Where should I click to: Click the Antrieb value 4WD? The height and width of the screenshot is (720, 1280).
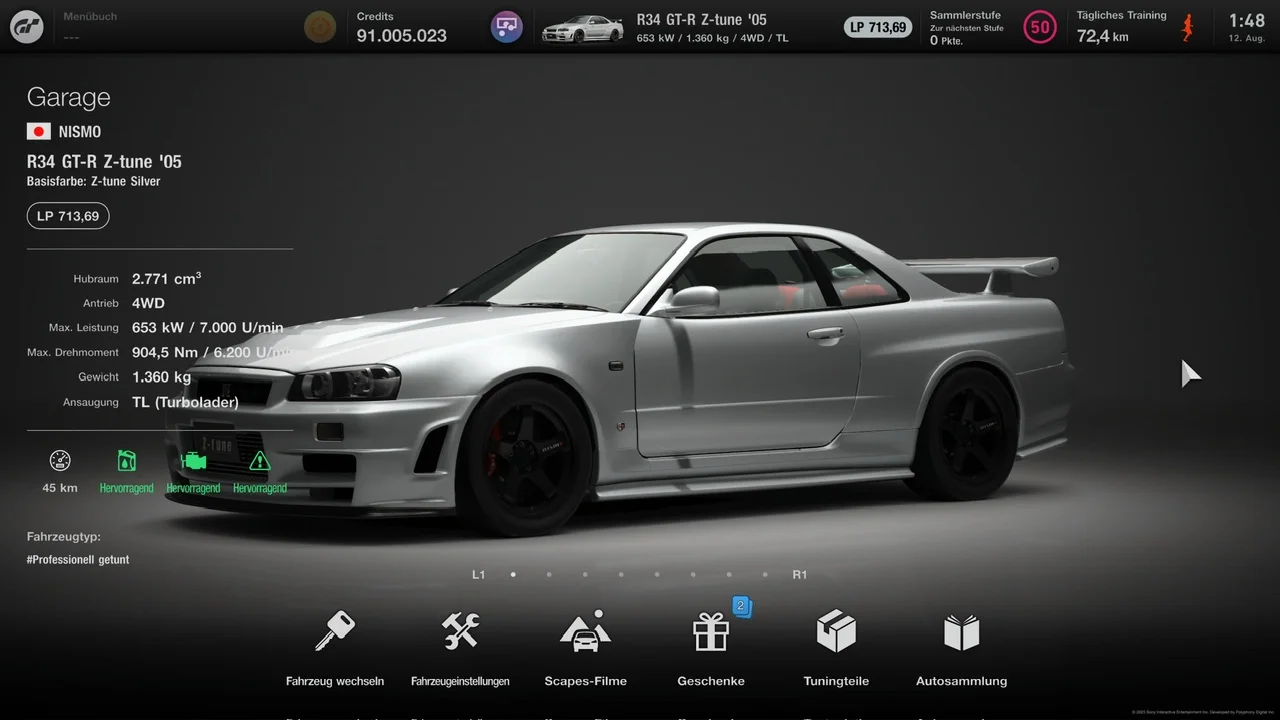(x=148, y=303)
